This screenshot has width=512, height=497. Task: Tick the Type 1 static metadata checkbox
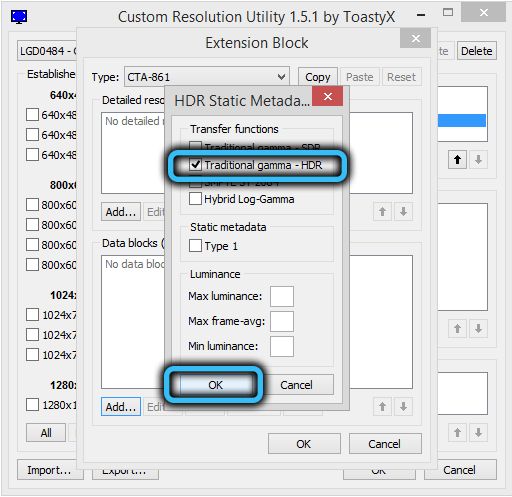click(195, 246)
